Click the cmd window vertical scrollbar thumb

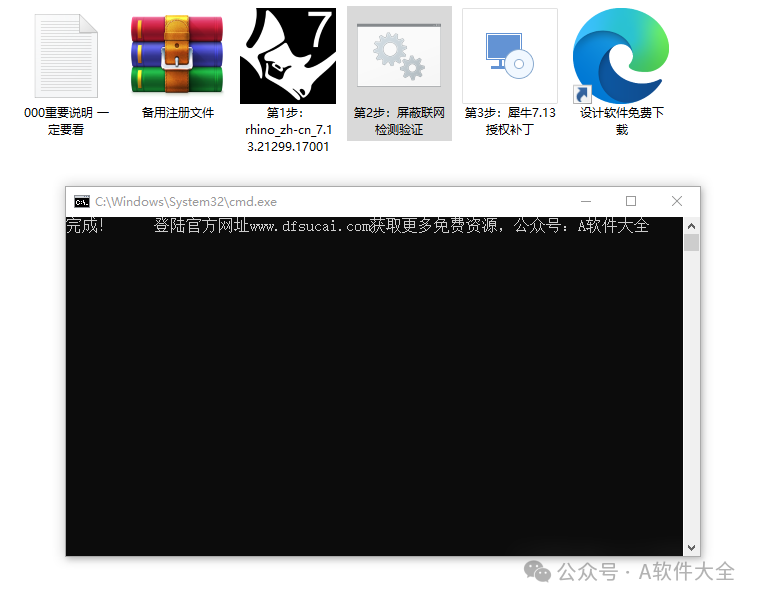pos(691,242)
